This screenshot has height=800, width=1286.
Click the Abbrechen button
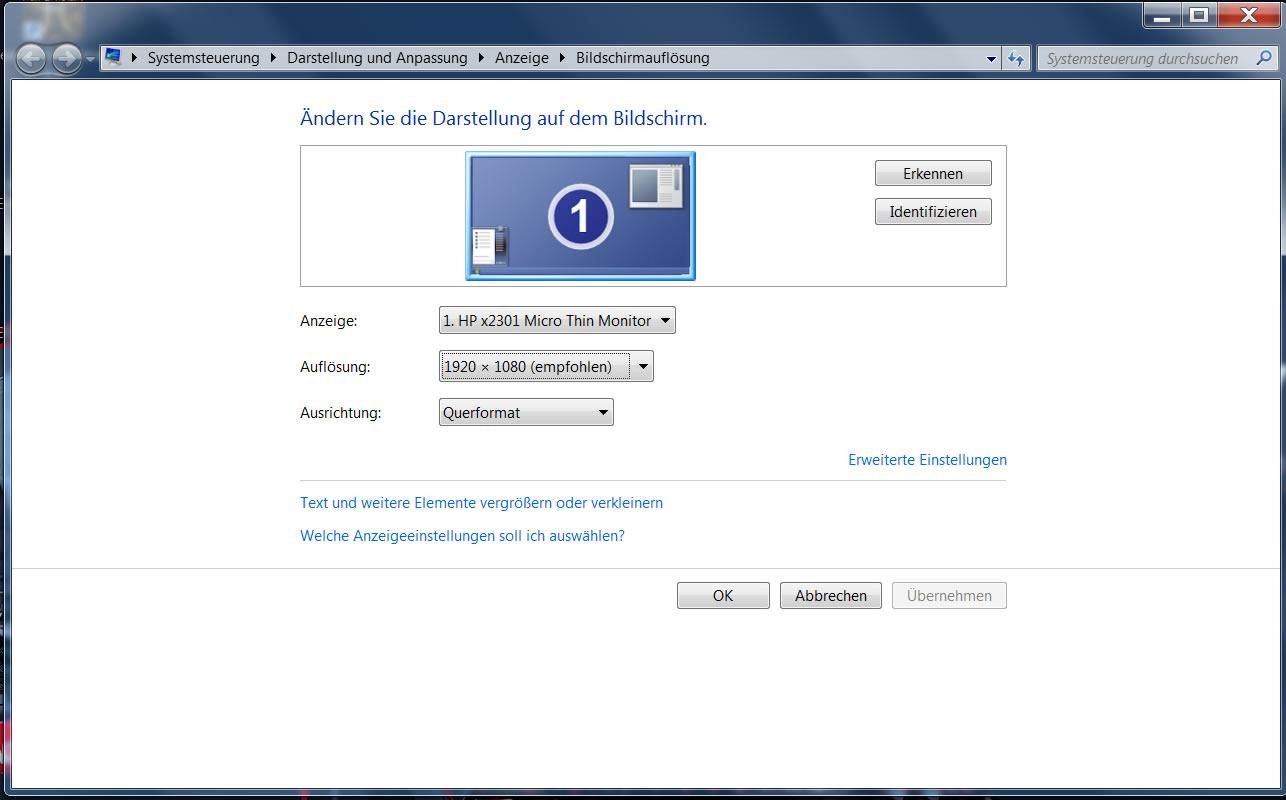click(x=831, y=595)
